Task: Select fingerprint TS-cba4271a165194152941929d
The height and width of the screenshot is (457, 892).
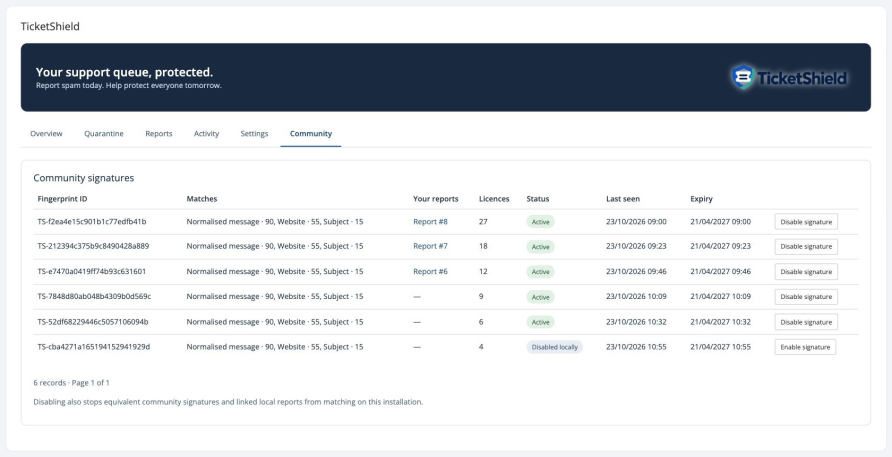Action: click(x=94, y=347)
